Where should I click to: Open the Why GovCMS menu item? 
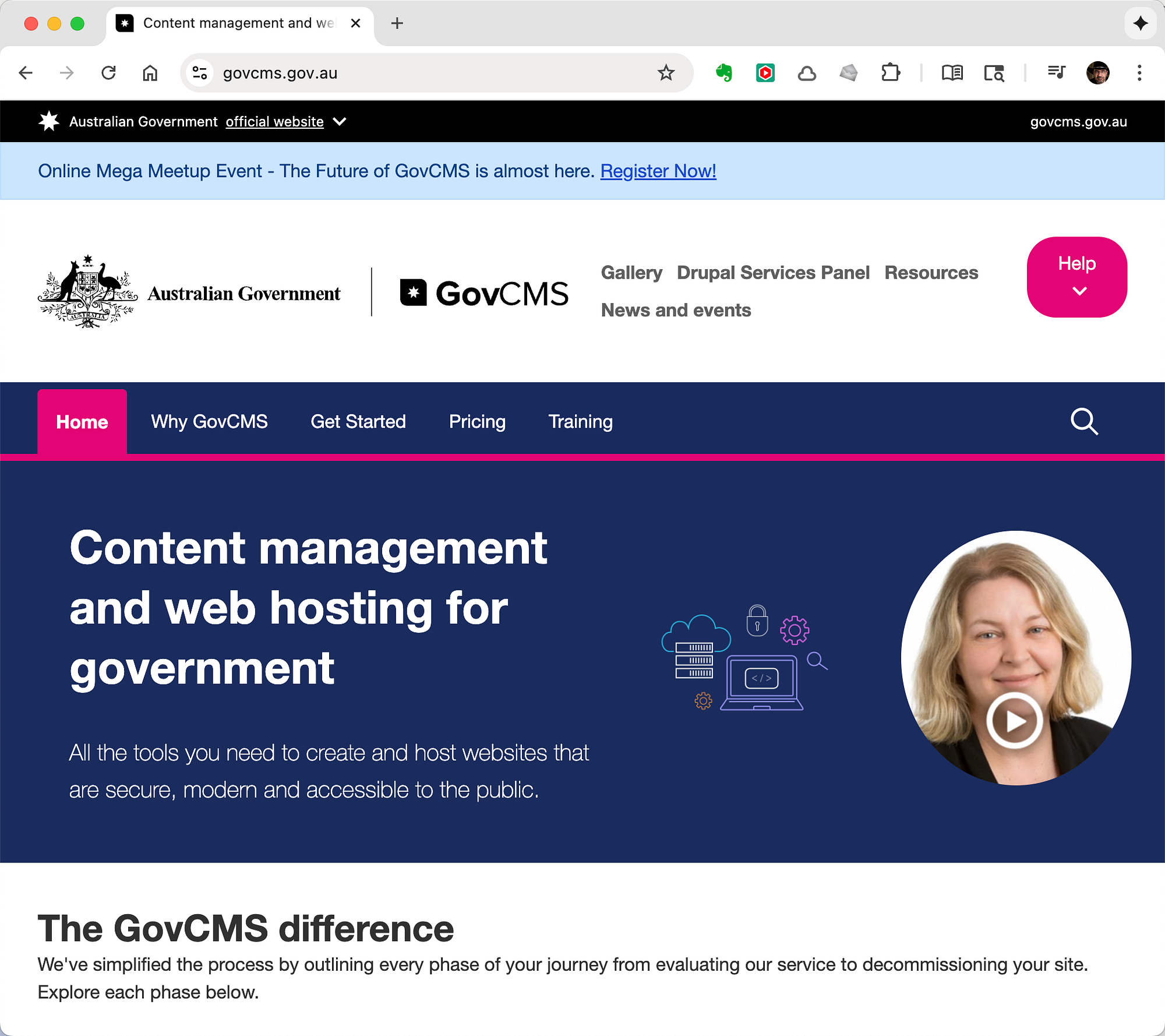click(x=209, y=421)
